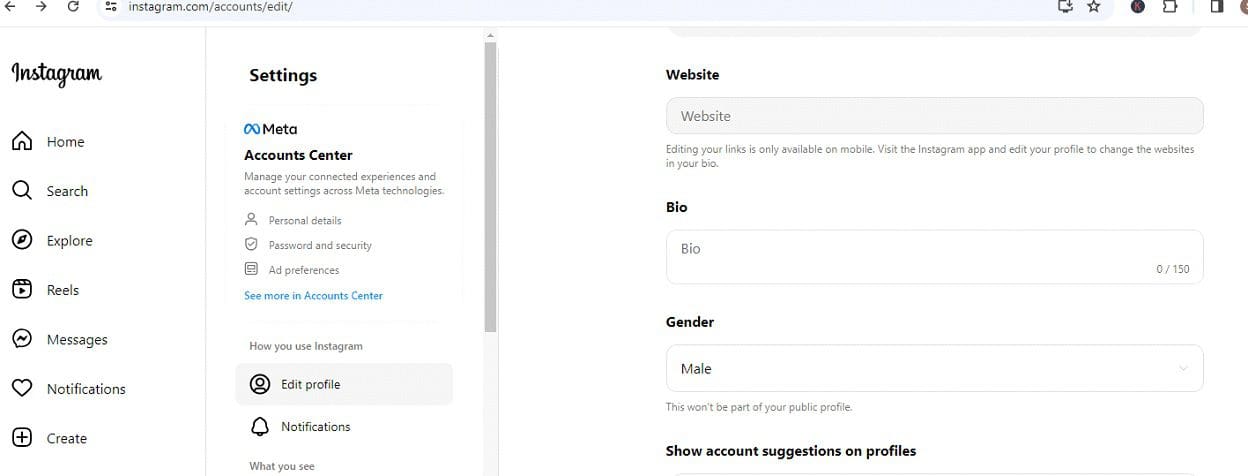This screenshot has height=476, width=1248.
Task: Click the '0 / 150' bio character counter
Action: tap(1173, 270)
